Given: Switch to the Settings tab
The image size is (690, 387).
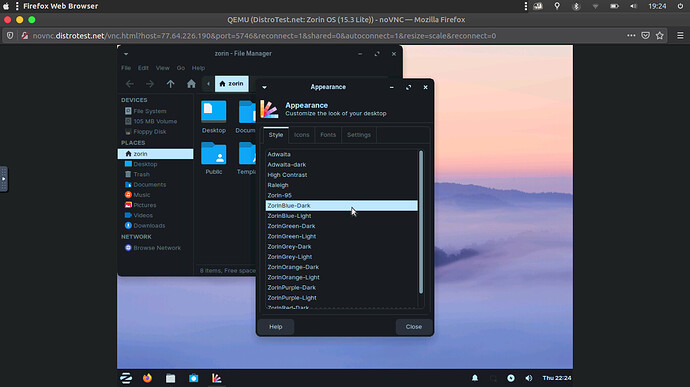Looking at the screenshot, I should (x=359, y=135).
